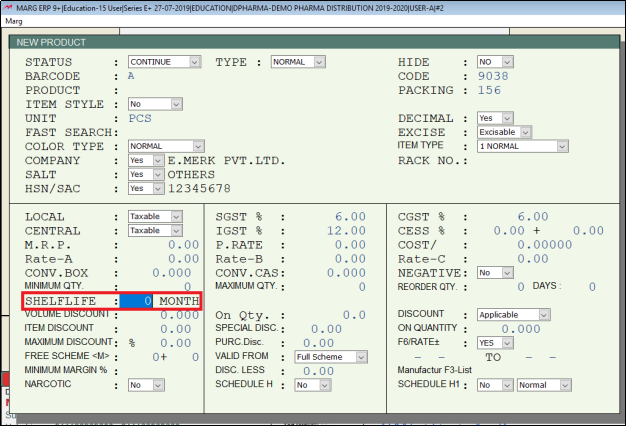The height and width of the screenshot is (426, 626).
Task: Open the ITEM TYPE dropdown showing 1 NORMAL
Action: (523, 146)
